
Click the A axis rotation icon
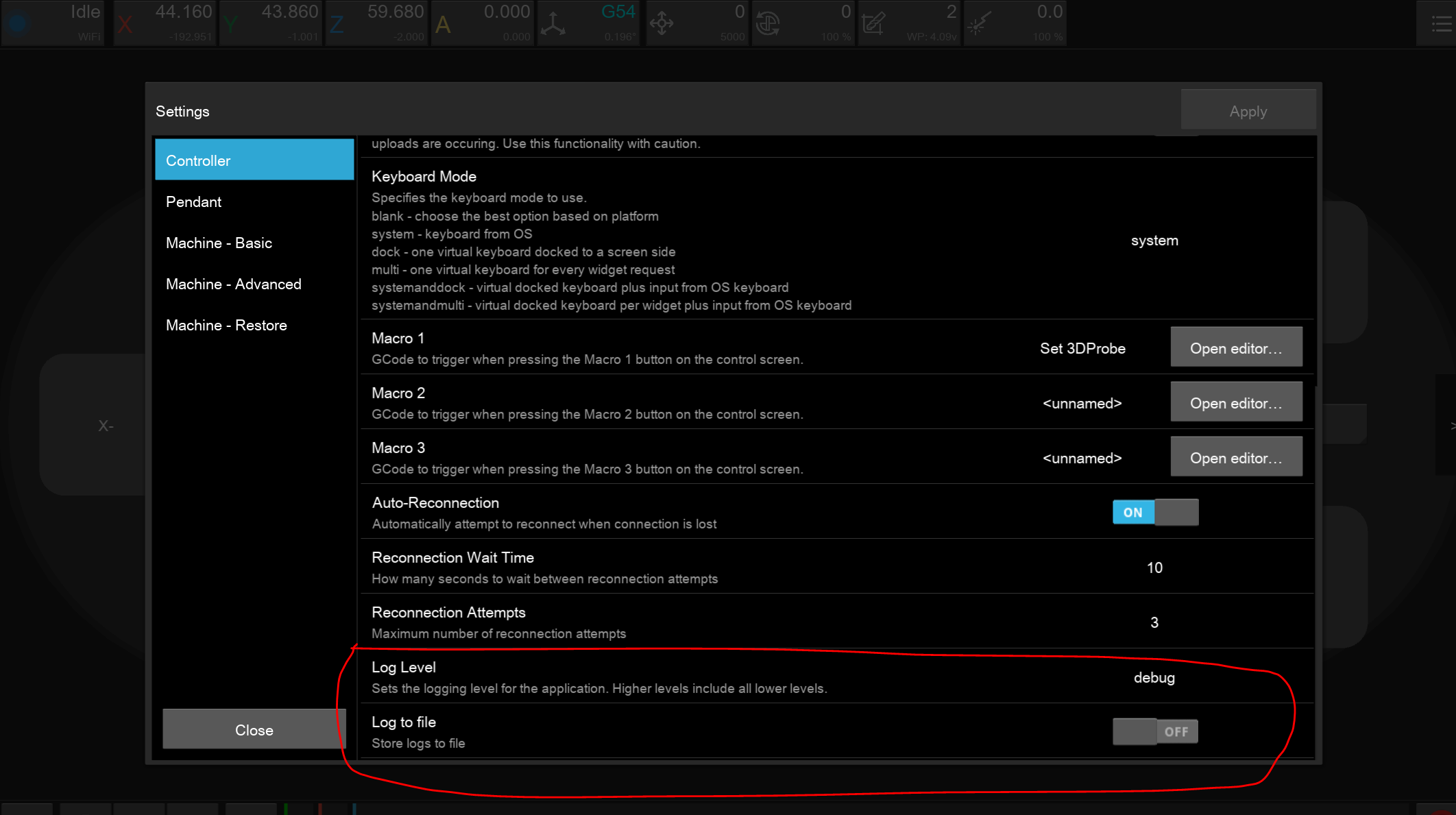pos(443,25)
